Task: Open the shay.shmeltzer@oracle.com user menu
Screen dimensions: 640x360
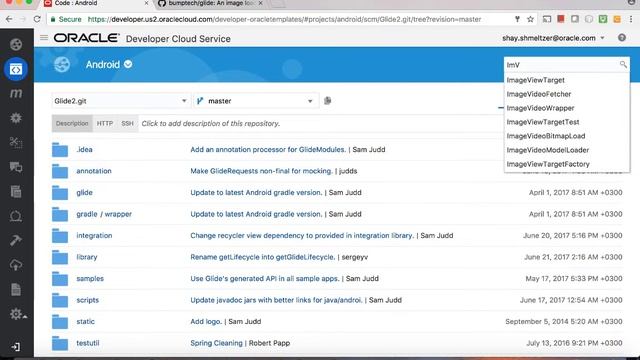Action: pyautogui.click(x=553, y=38)
